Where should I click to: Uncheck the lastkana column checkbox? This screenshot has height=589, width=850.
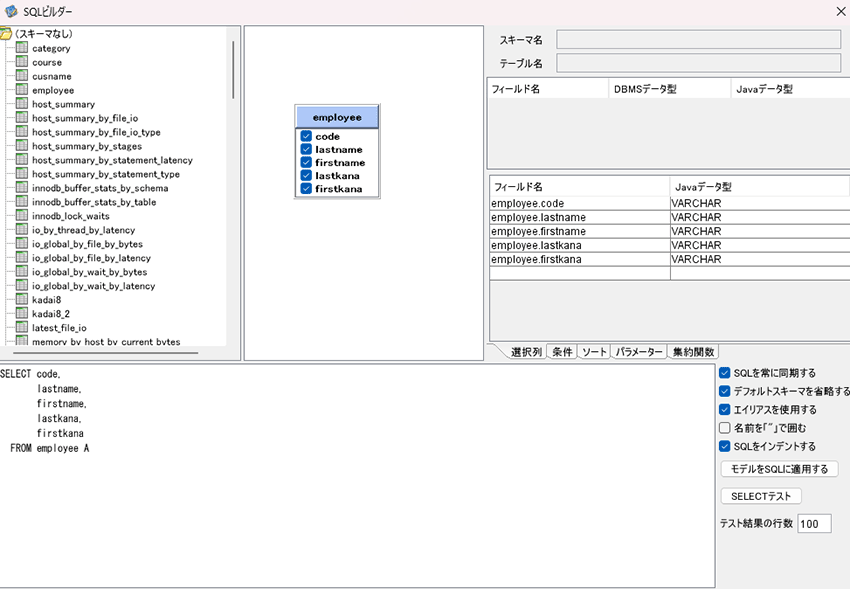click(306, 176)
